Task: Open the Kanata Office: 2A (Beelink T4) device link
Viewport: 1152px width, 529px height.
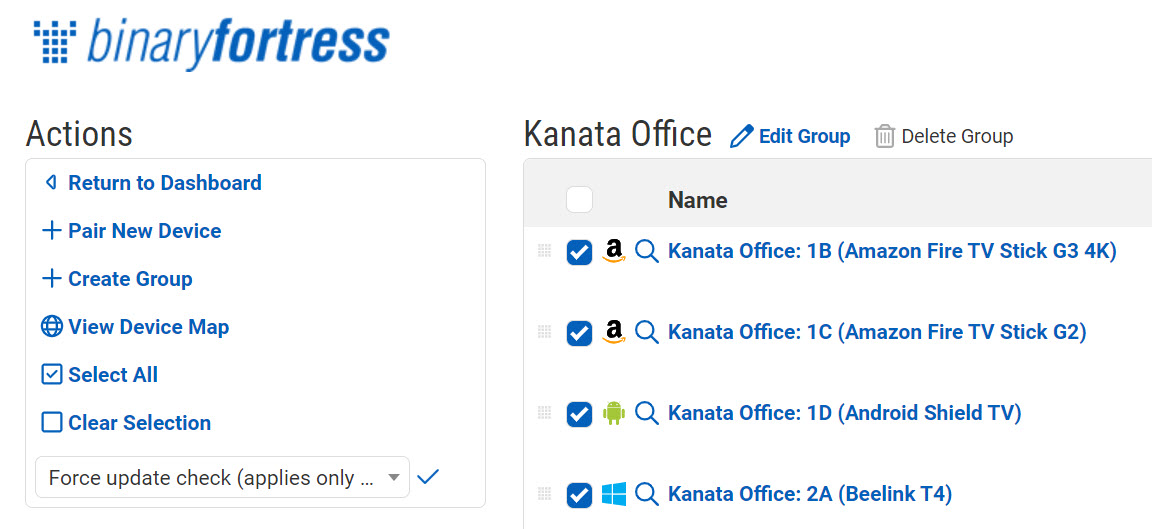Action: click(809, 494)
